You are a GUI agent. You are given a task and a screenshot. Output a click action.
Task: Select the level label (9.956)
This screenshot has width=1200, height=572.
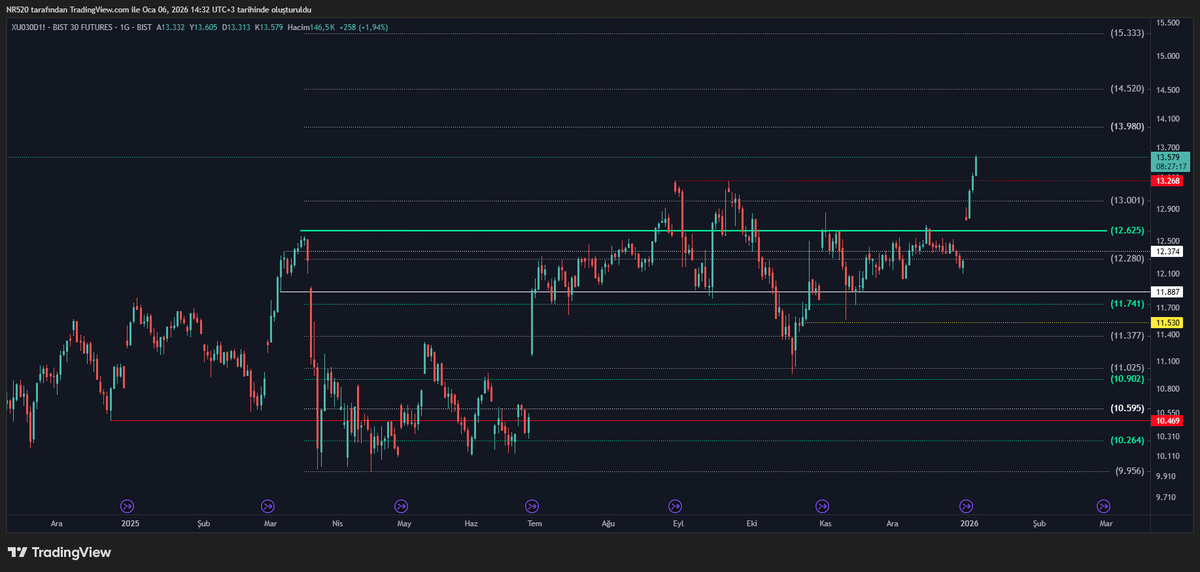(1129, 471)
